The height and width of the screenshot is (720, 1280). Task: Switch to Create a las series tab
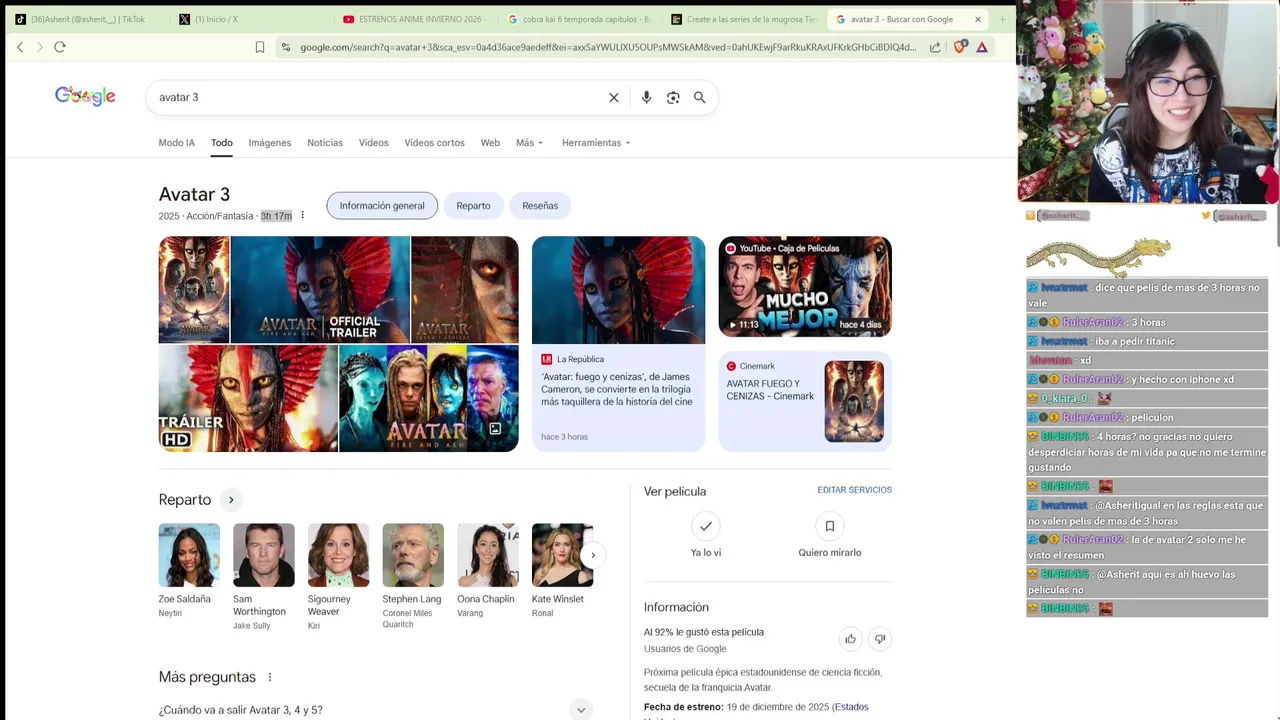click(x=744, y=19)
